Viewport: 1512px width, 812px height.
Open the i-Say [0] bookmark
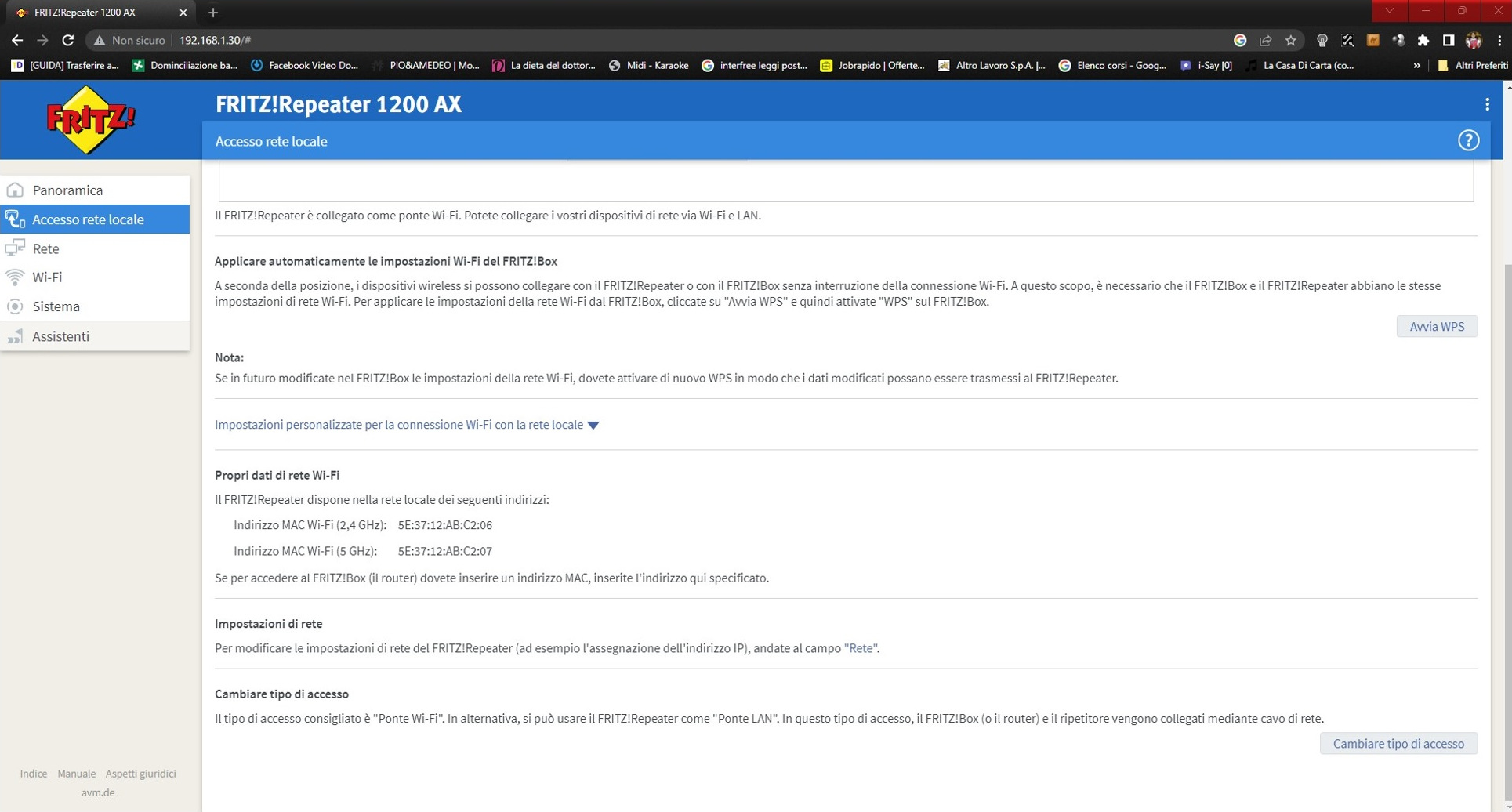[1206, 66]
